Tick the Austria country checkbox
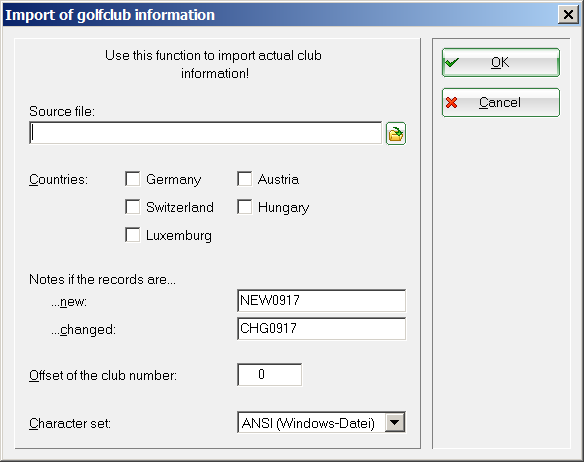This screenshot has width=584, height=462. [244, 179]
